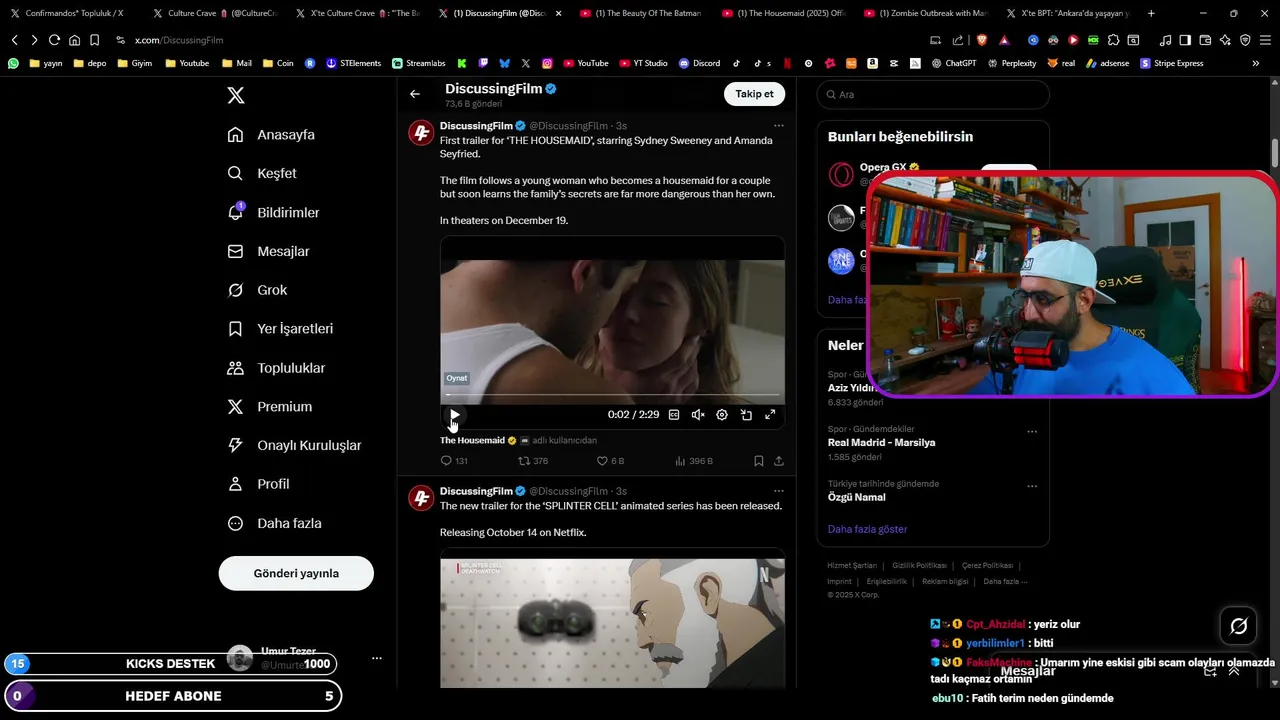Click the X logo in sidebar
The image size is (1280, 720).
(x=235, y=95)
